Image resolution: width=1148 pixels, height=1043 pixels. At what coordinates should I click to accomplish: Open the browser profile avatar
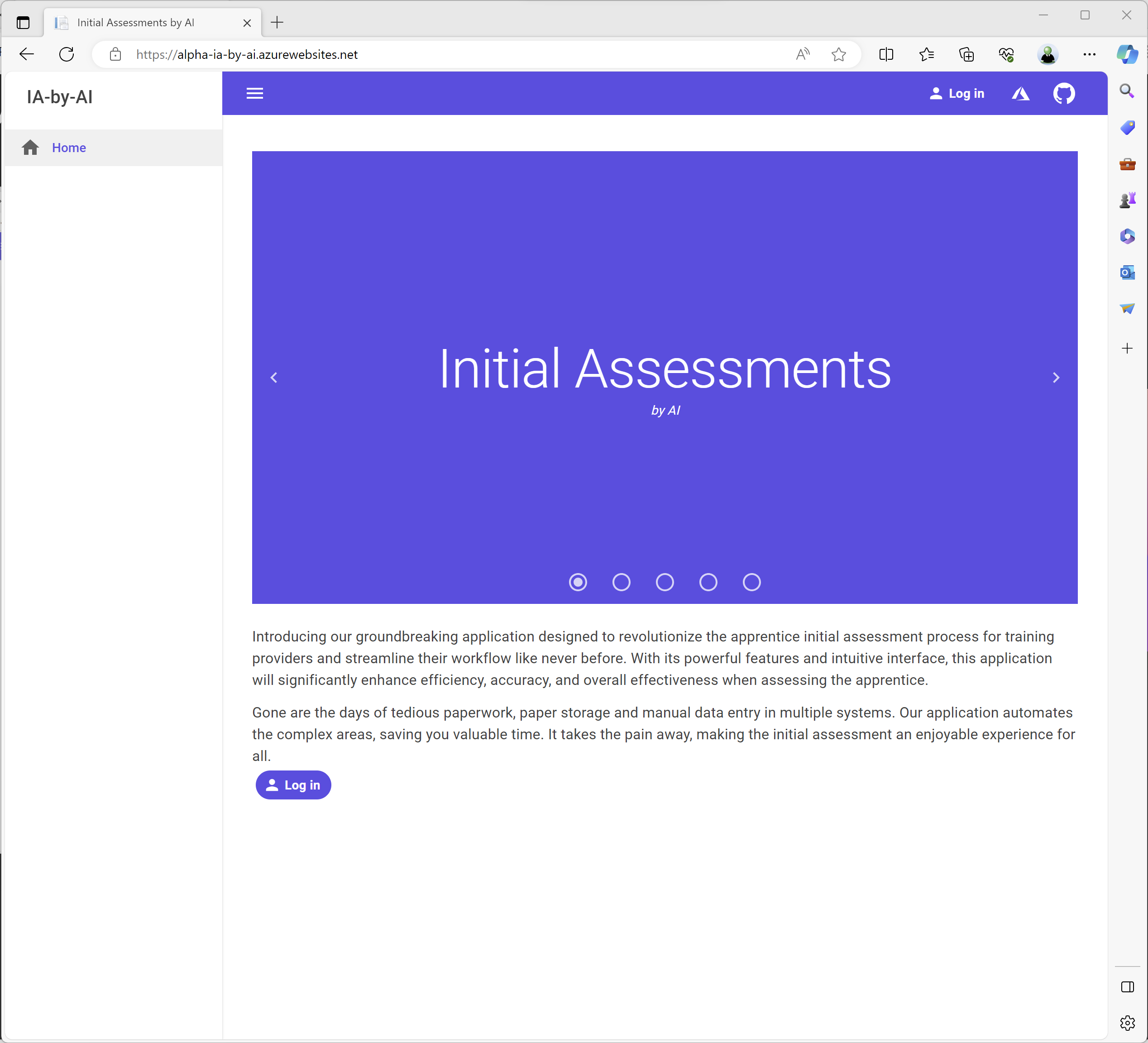[x=1048, y=54]
